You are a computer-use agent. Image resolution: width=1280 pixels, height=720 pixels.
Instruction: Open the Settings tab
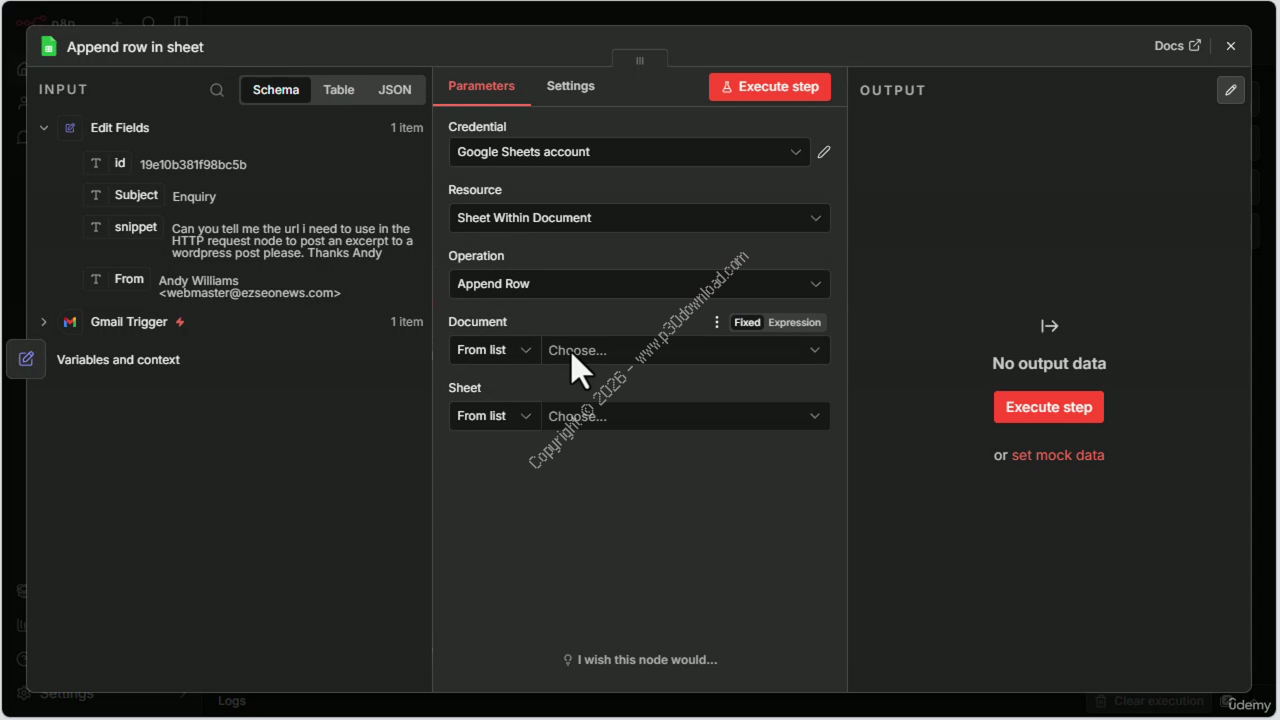coord(571,86)
